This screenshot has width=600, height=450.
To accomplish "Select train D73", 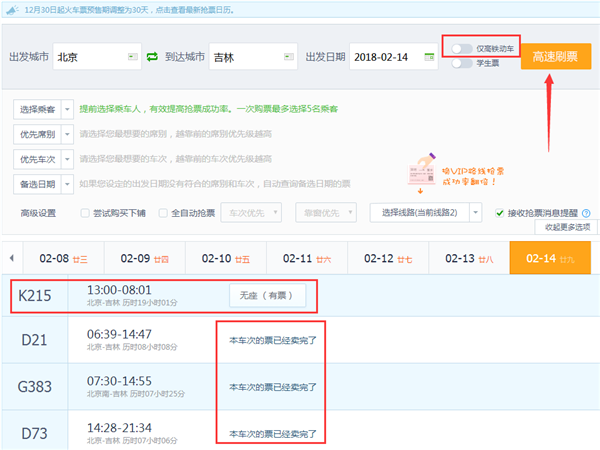I will (34, 434).
